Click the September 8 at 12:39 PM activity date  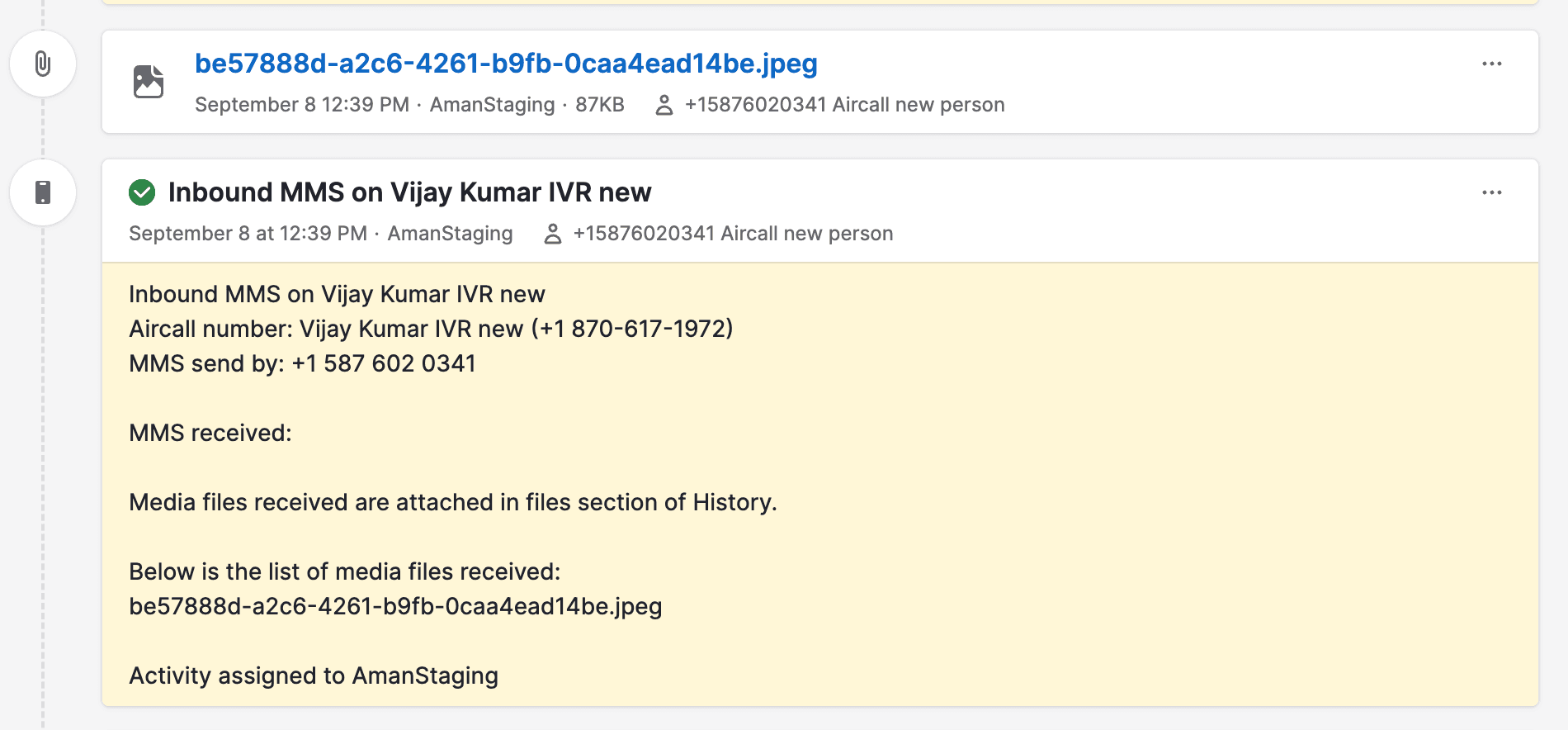[248, 234]
